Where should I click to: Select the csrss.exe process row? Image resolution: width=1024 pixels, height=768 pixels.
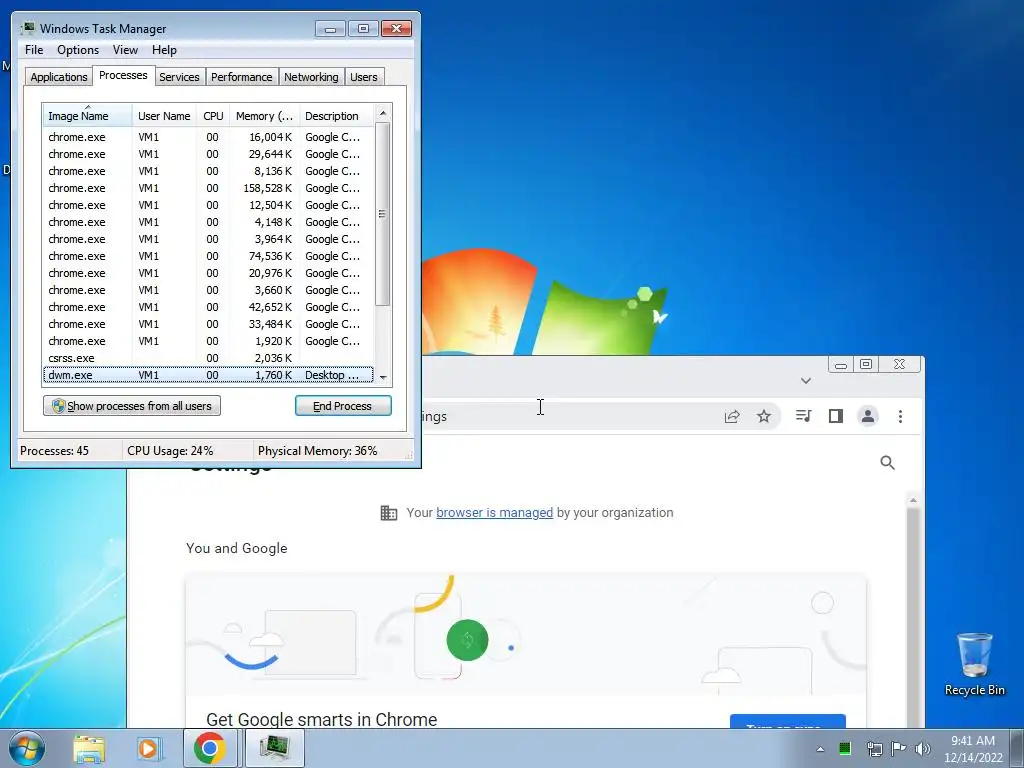coord(208,358)
